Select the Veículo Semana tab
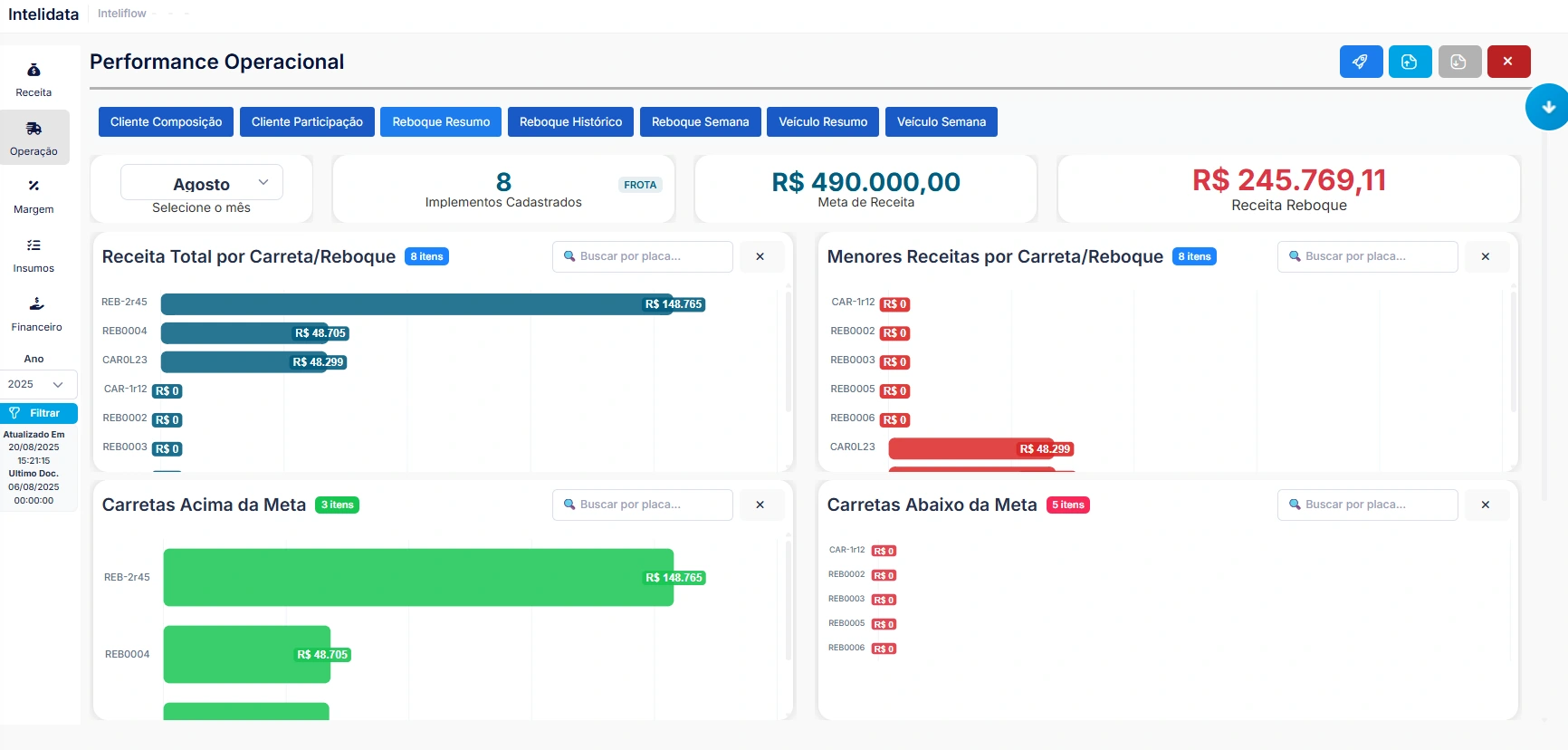Screen dimensions: 1568x750 pos(941,122)
